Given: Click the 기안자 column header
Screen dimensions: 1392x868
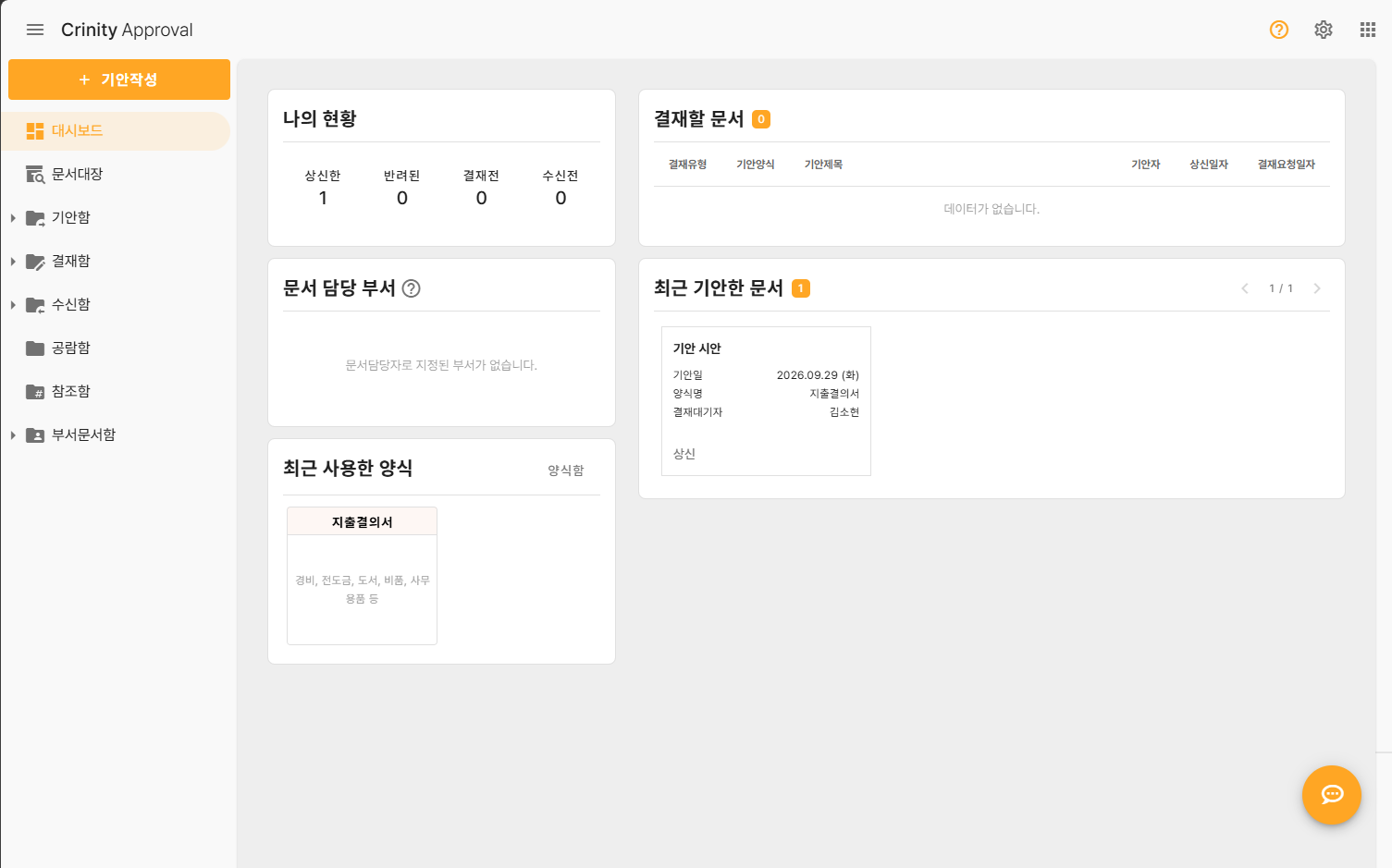Looking at the screenshot, I should point(1146,165).
